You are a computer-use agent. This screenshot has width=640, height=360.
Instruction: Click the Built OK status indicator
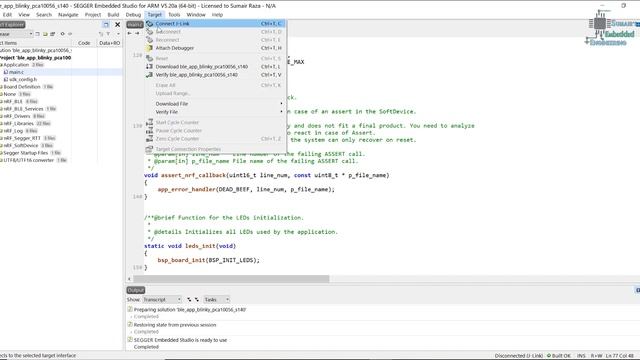[559, 356]
